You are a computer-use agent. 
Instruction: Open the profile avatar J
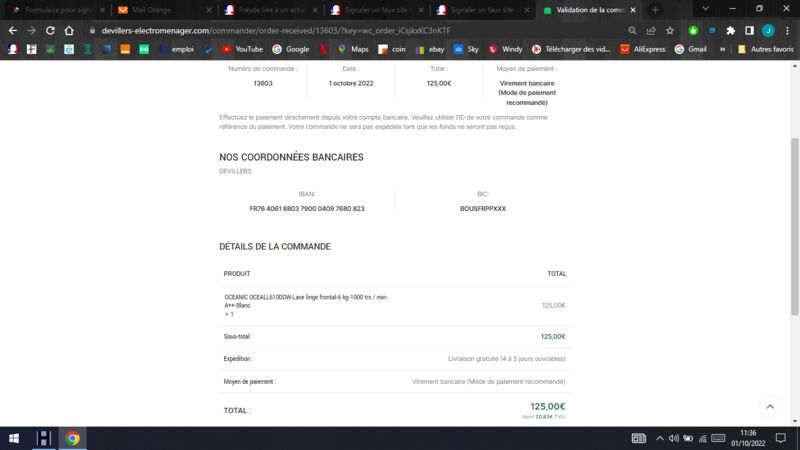tap(768, 31)
